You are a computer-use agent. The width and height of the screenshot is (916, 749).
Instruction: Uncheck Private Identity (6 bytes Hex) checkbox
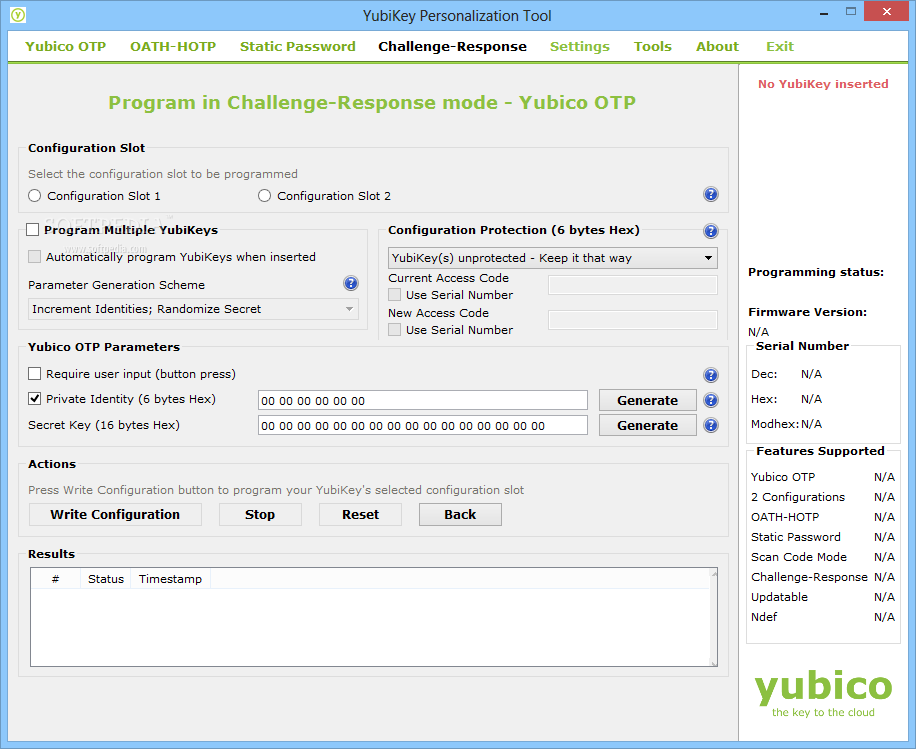35,398
